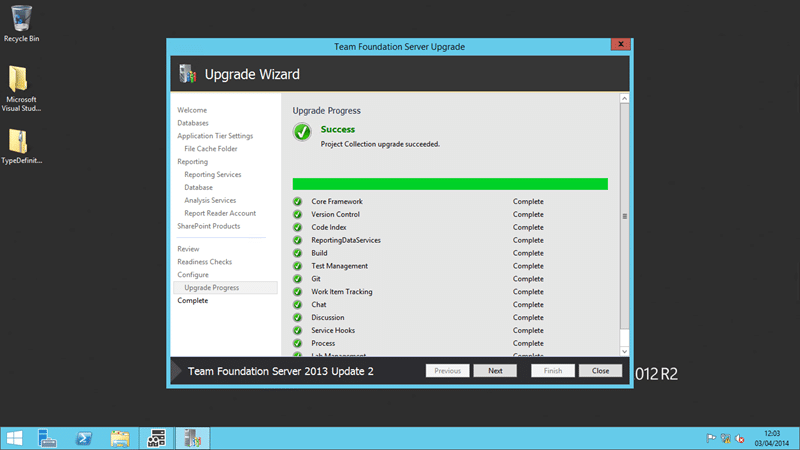The image size is (800, 450).
Task: Close the Team Foundation Server Upgrade window
Action: (620, 44)
